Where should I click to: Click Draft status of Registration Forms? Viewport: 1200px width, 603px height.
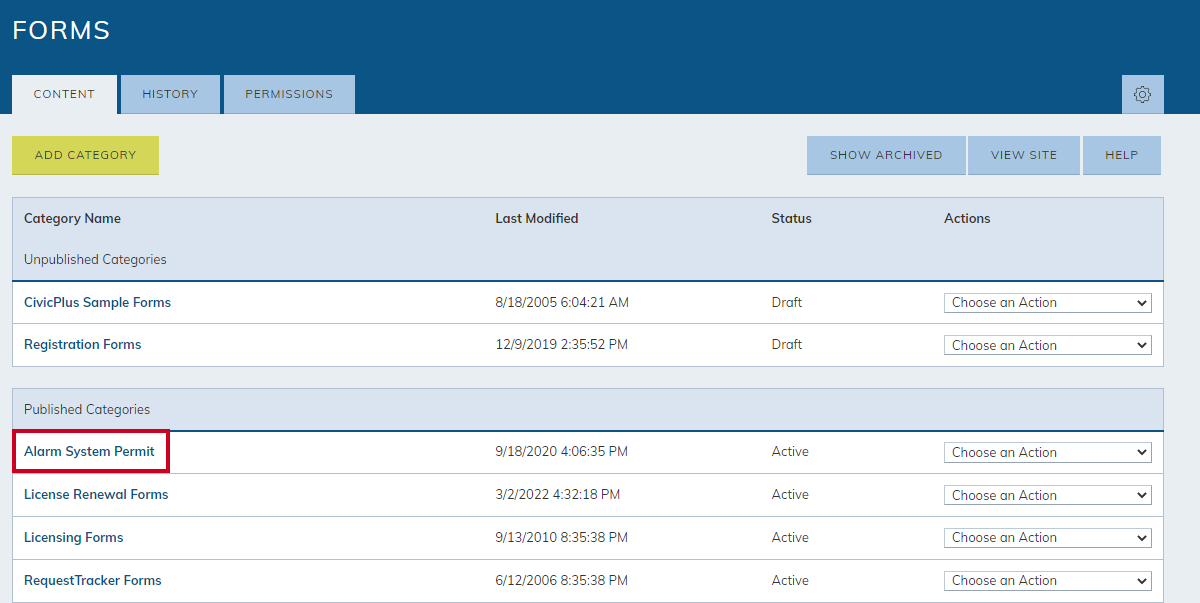(x=786, y=344)
